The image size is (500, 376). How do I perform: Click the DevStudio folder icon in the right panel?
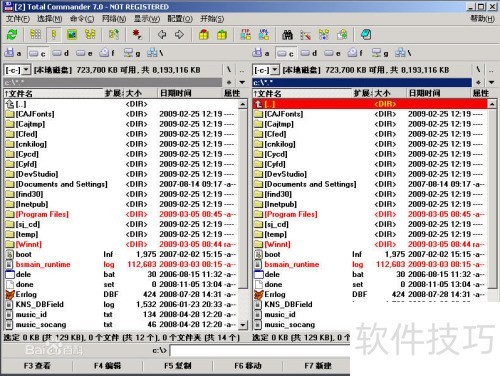[x=259, y=174]
